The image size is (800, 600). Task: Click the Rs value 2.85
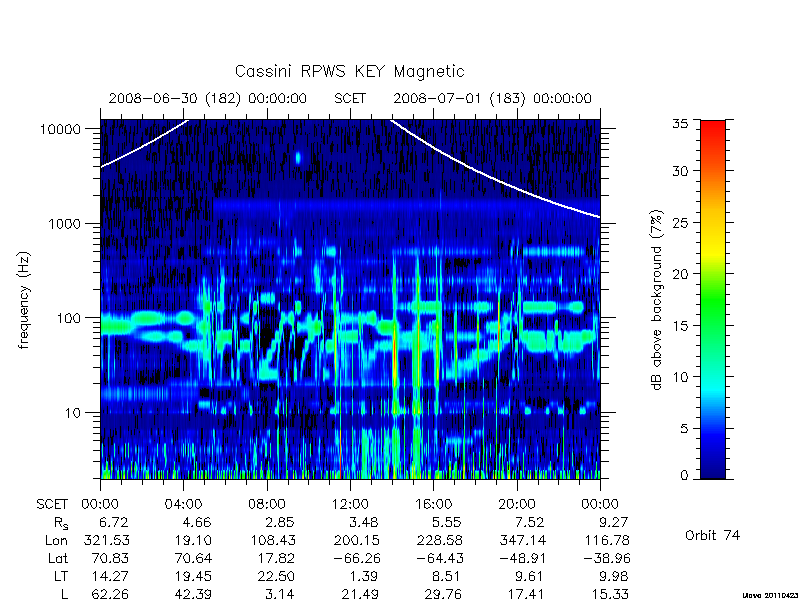coord(280,522)
